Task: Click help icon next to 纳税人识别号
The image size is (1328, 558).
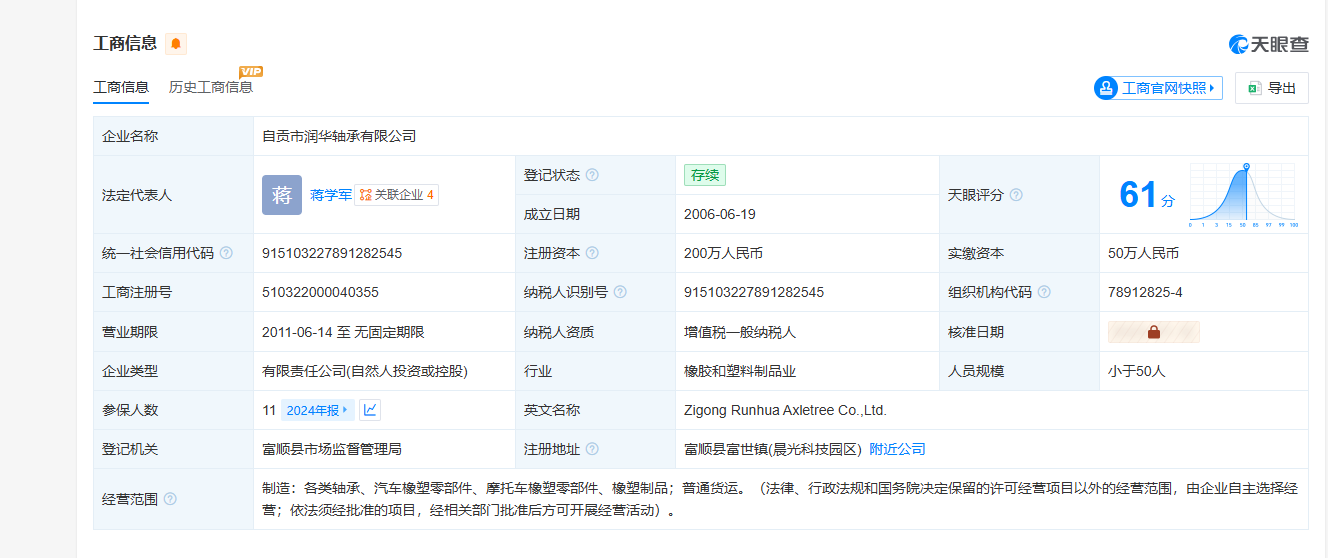Action: (620, 292)
